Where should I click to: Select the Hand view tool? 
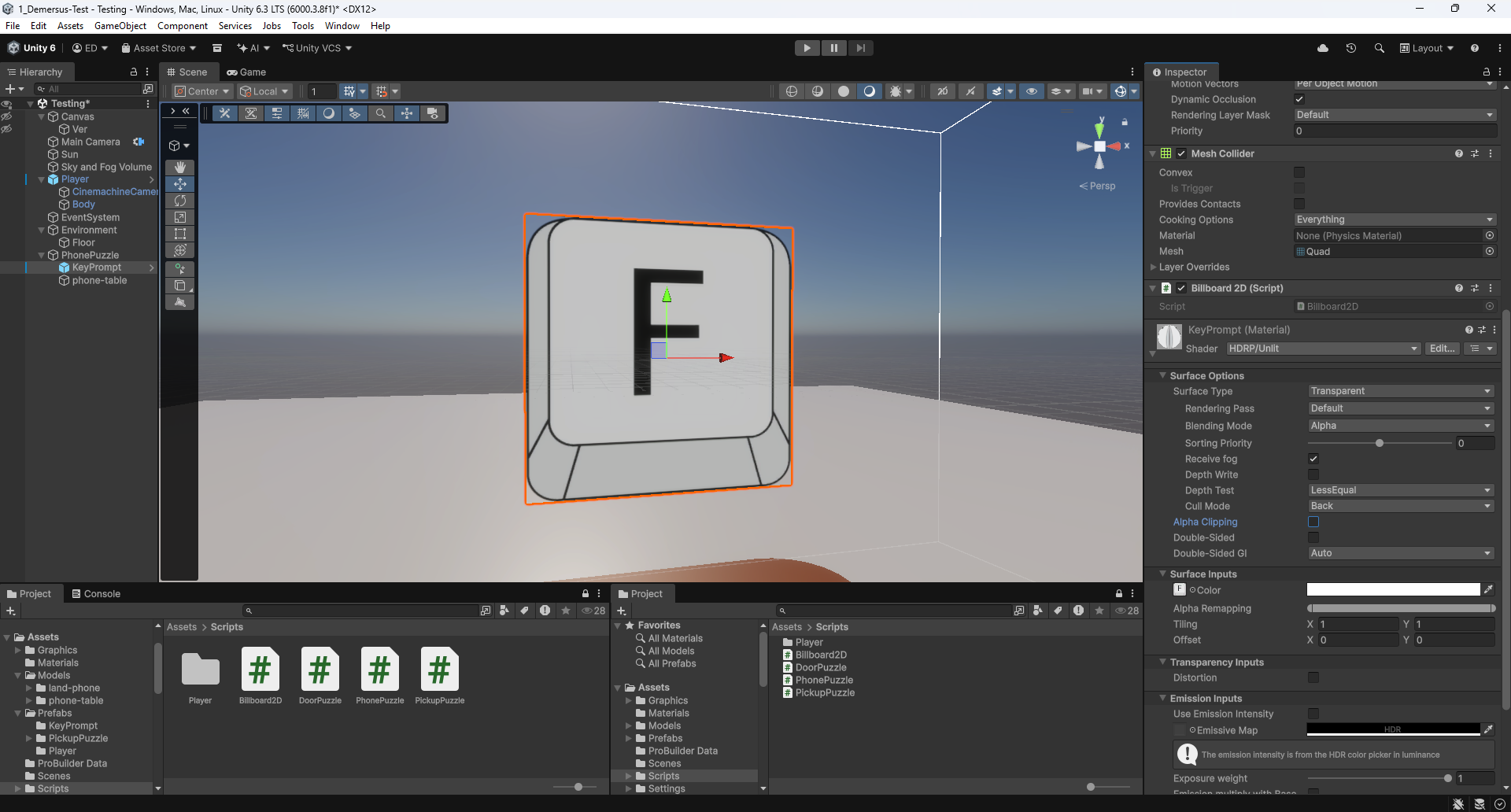[180, 167]
